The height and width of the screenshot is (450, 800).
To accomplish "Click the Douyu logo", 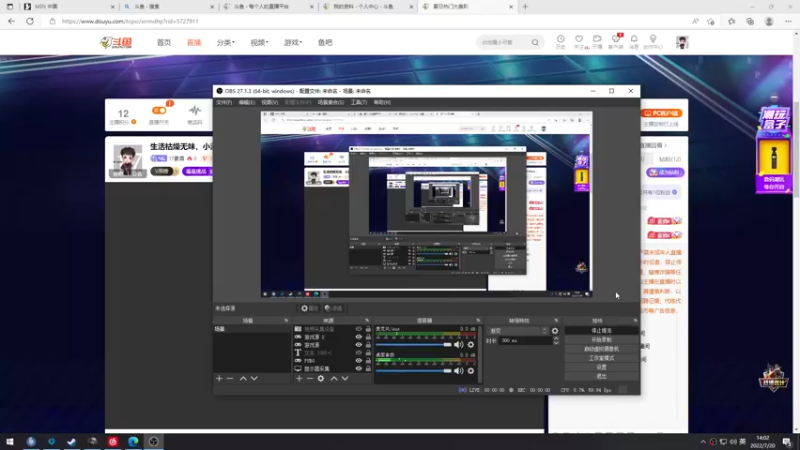I will tap(116, 42).
